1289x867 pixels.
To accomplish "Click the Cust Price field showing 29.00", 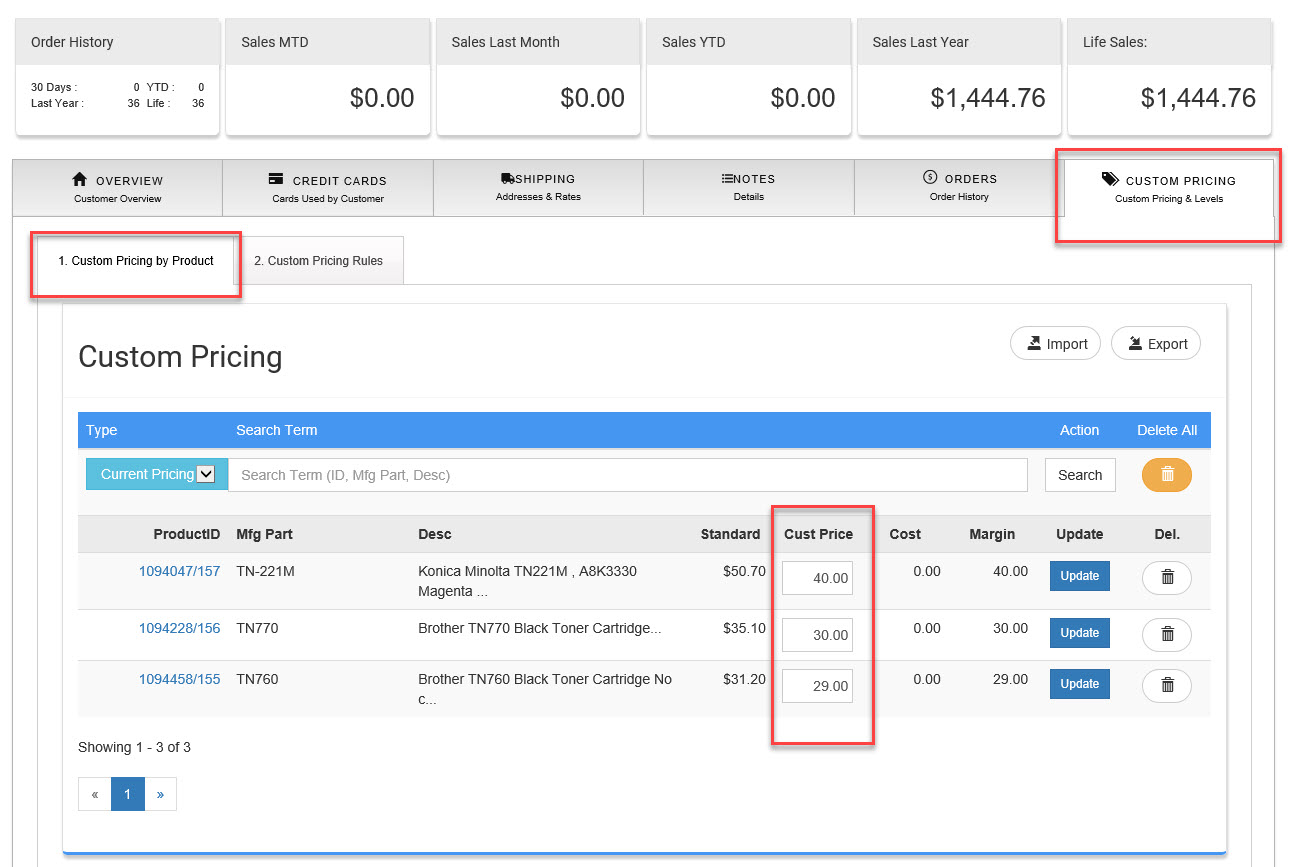I will pos(817,686).
